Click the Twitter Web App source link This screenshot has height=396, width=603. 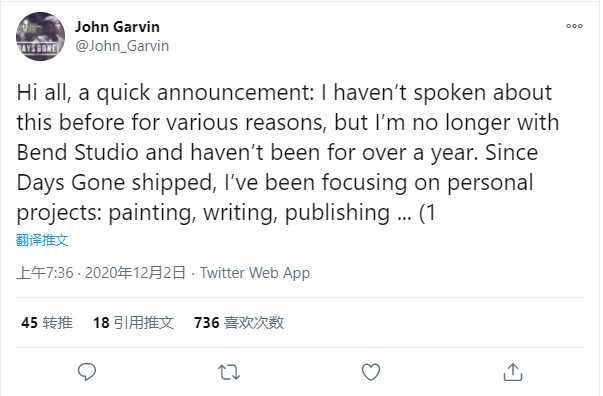255,273
